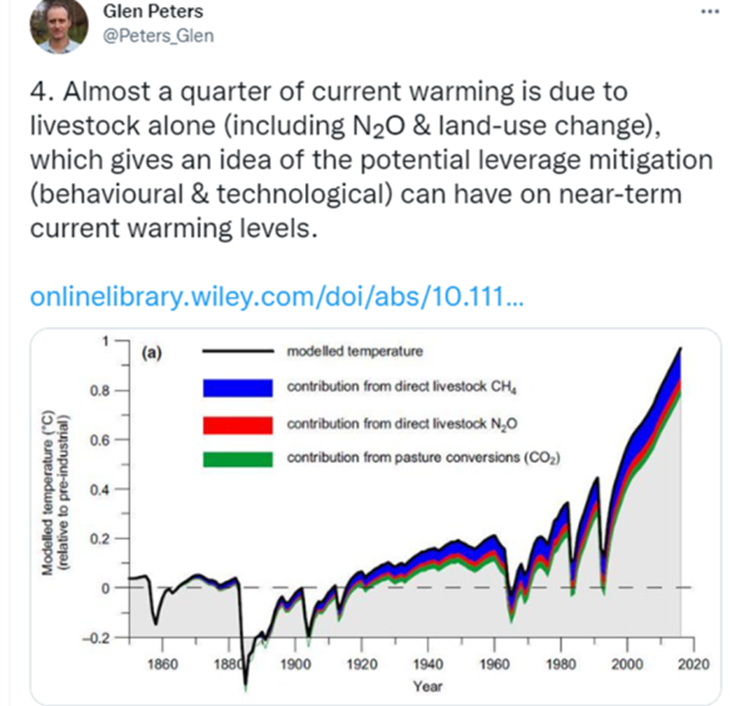Click the 'Year' x-axis title
730x706 pixels.
[425, 686]
